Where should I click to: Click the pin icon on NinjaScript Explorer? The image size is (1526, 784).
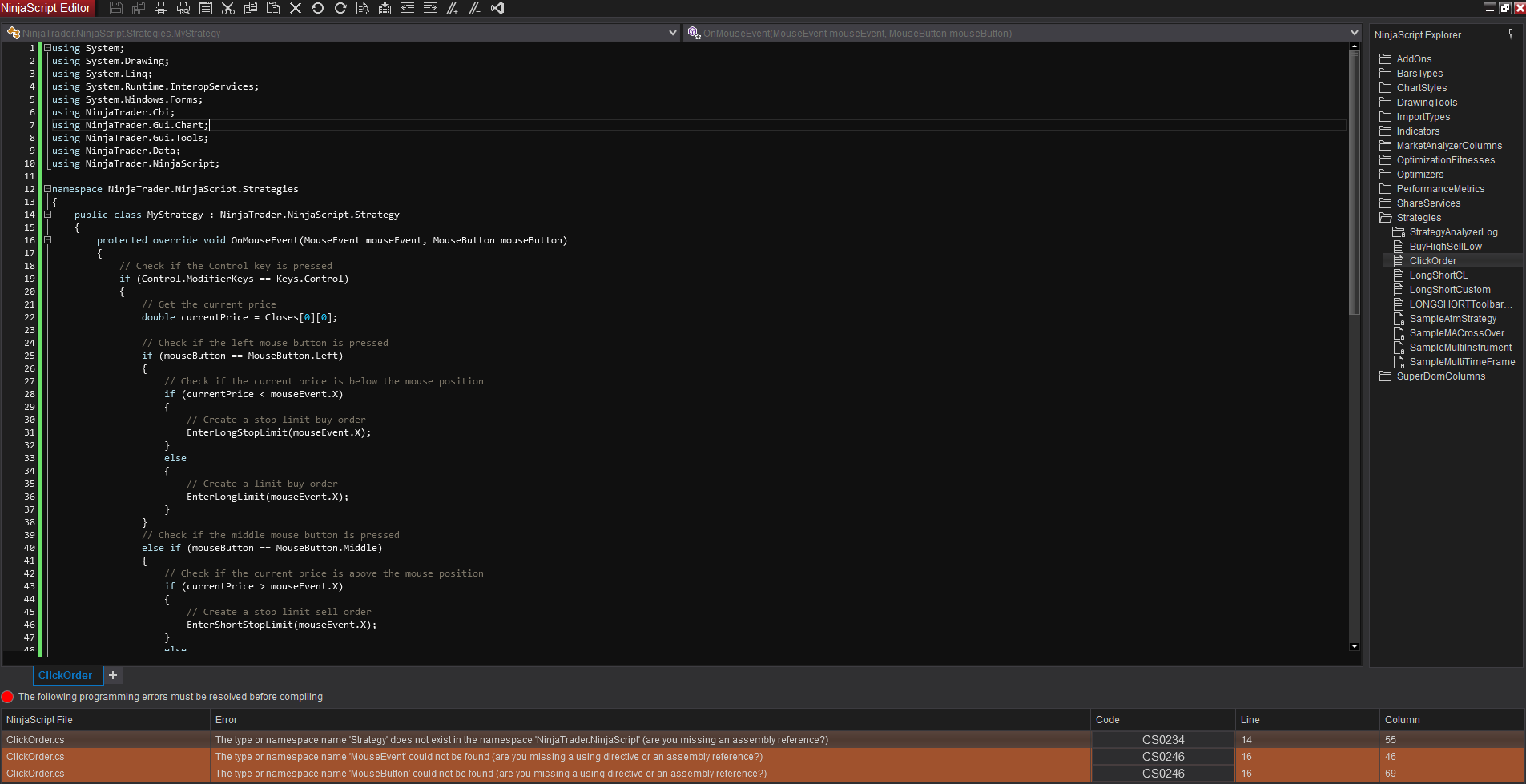tap(1511, 34)
